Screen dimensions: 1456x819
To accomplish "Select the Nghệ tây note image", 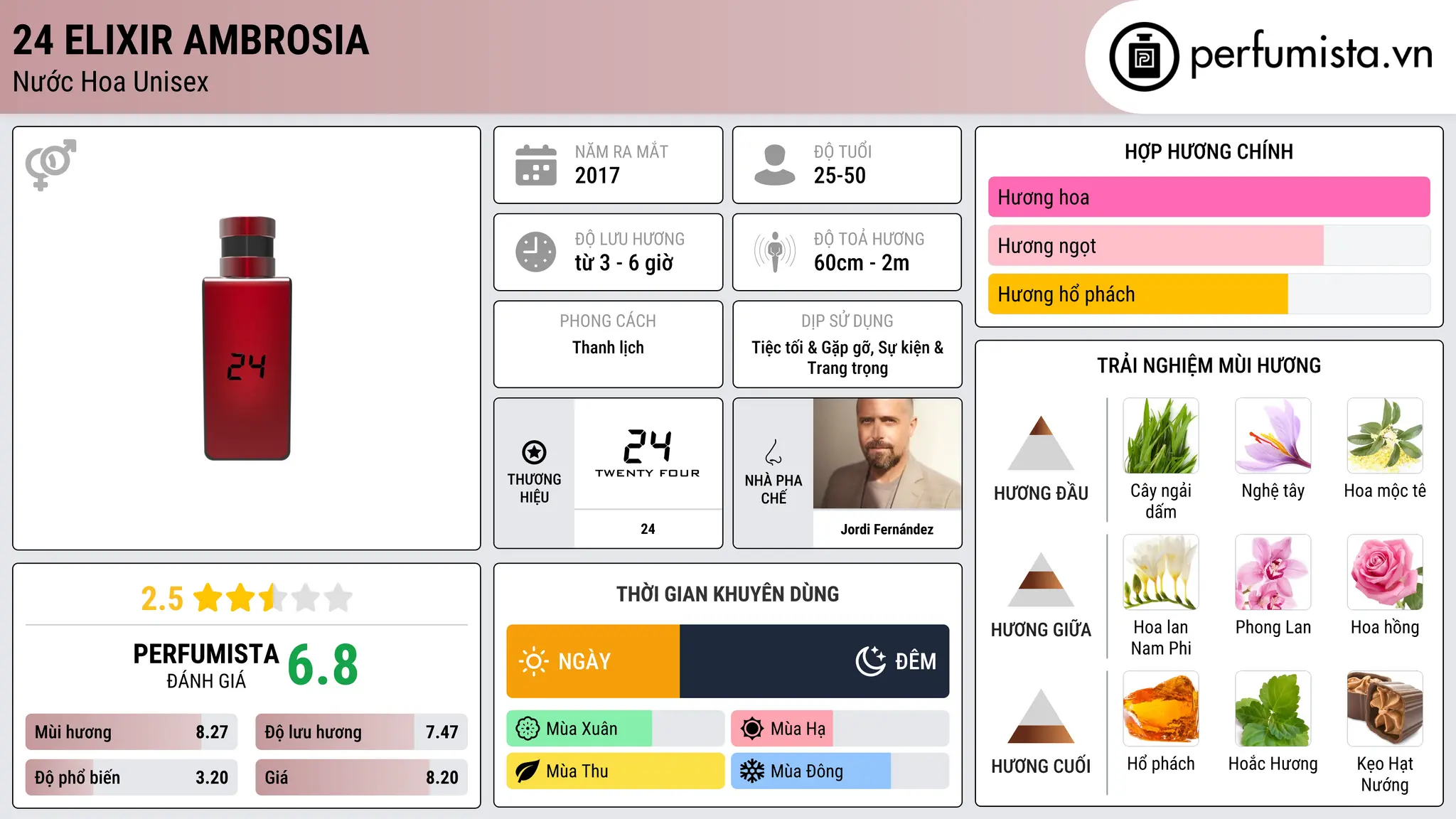I will (1273, 436).
